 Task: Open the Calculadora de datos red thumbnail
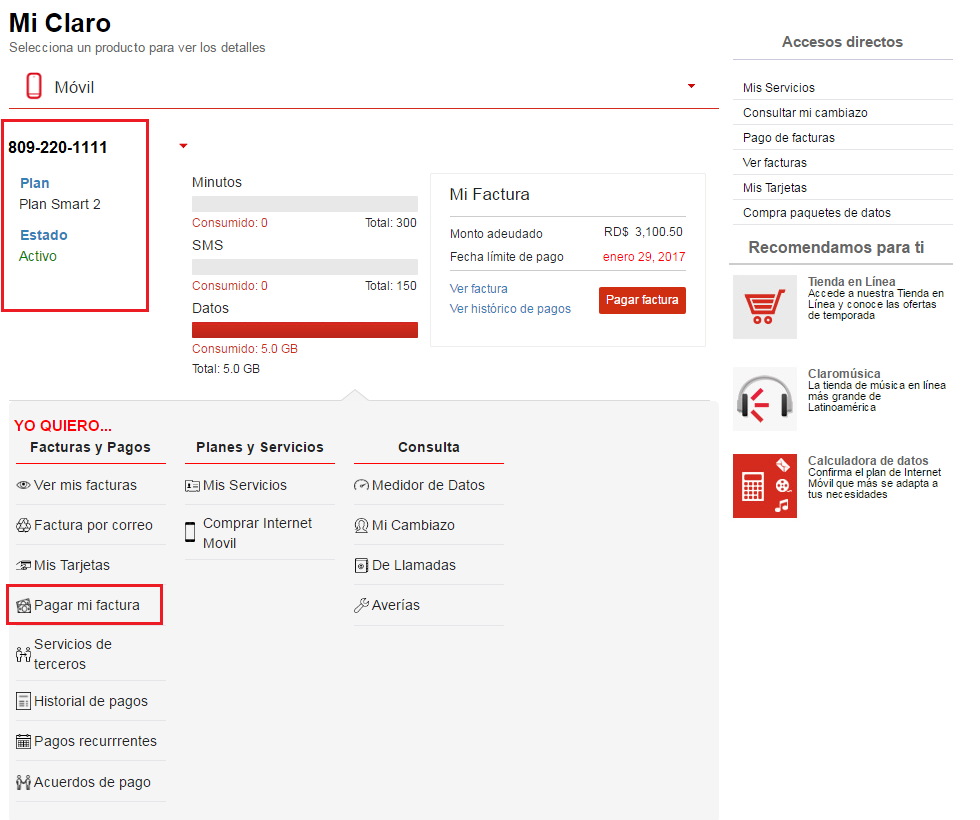[764, 486]
